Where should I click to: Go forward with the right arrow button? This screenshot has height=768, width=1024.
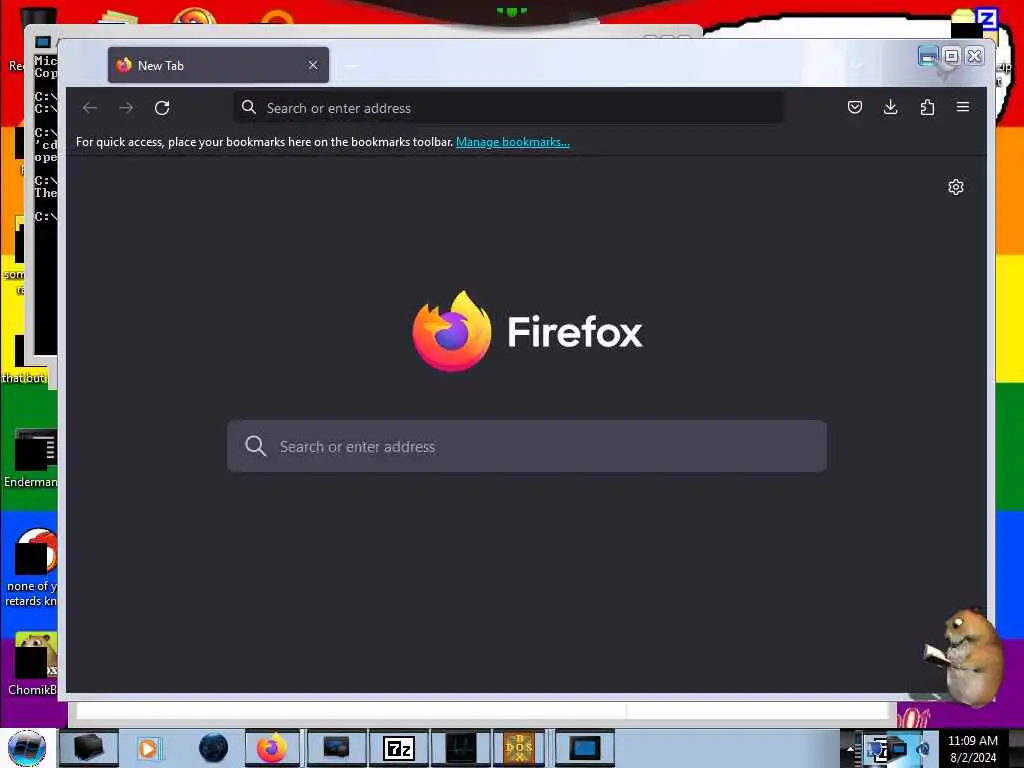[x=126, y=108]
